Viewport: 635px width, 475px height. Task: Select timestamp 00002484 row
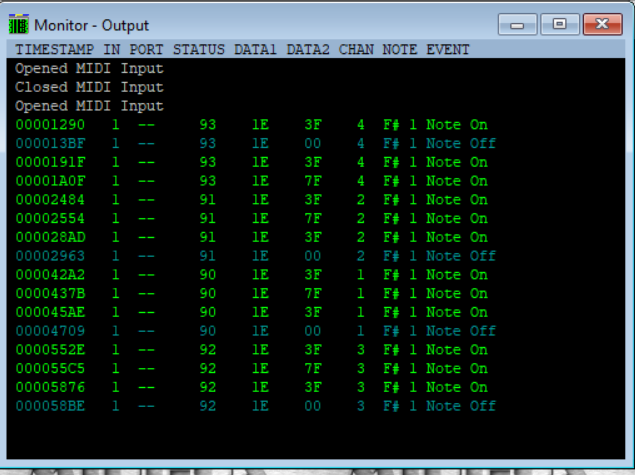click(251, 200)
